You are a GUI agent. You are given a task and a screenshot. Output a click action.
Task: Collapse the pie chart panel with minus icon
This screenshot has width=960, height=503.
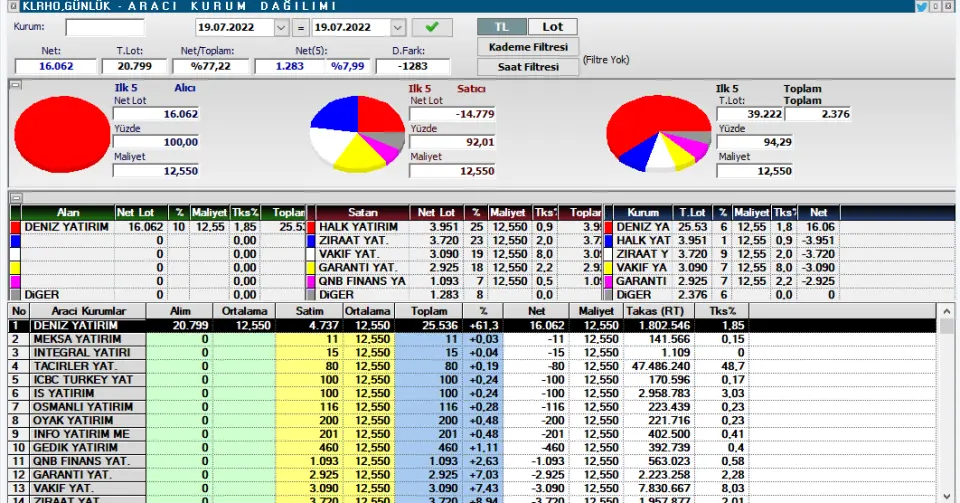(x=14, y=86)
